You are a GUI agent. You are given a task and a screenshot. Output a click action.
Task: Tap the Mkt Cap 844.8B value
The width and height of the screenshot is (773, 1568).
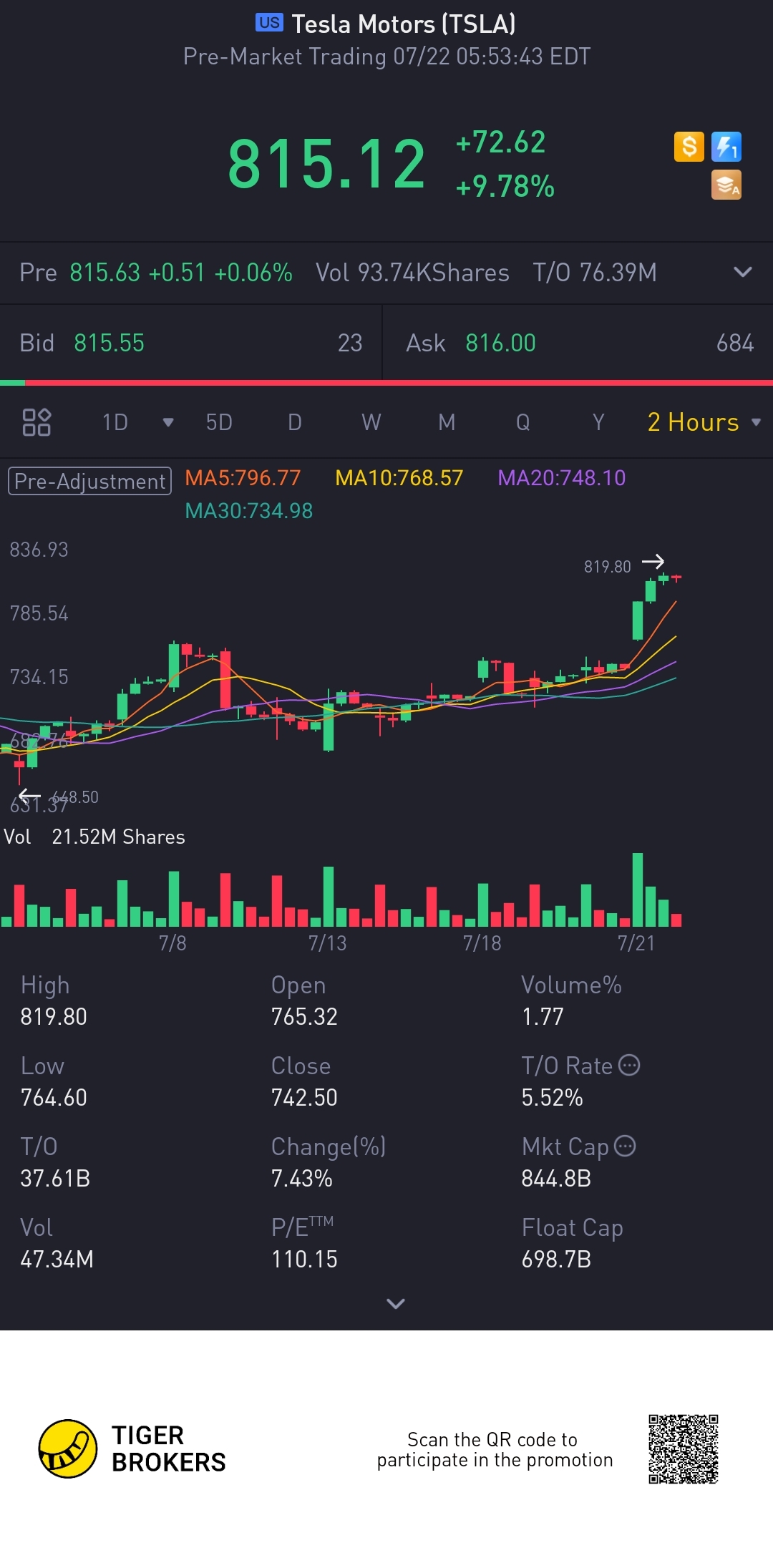coord(556,1178)
